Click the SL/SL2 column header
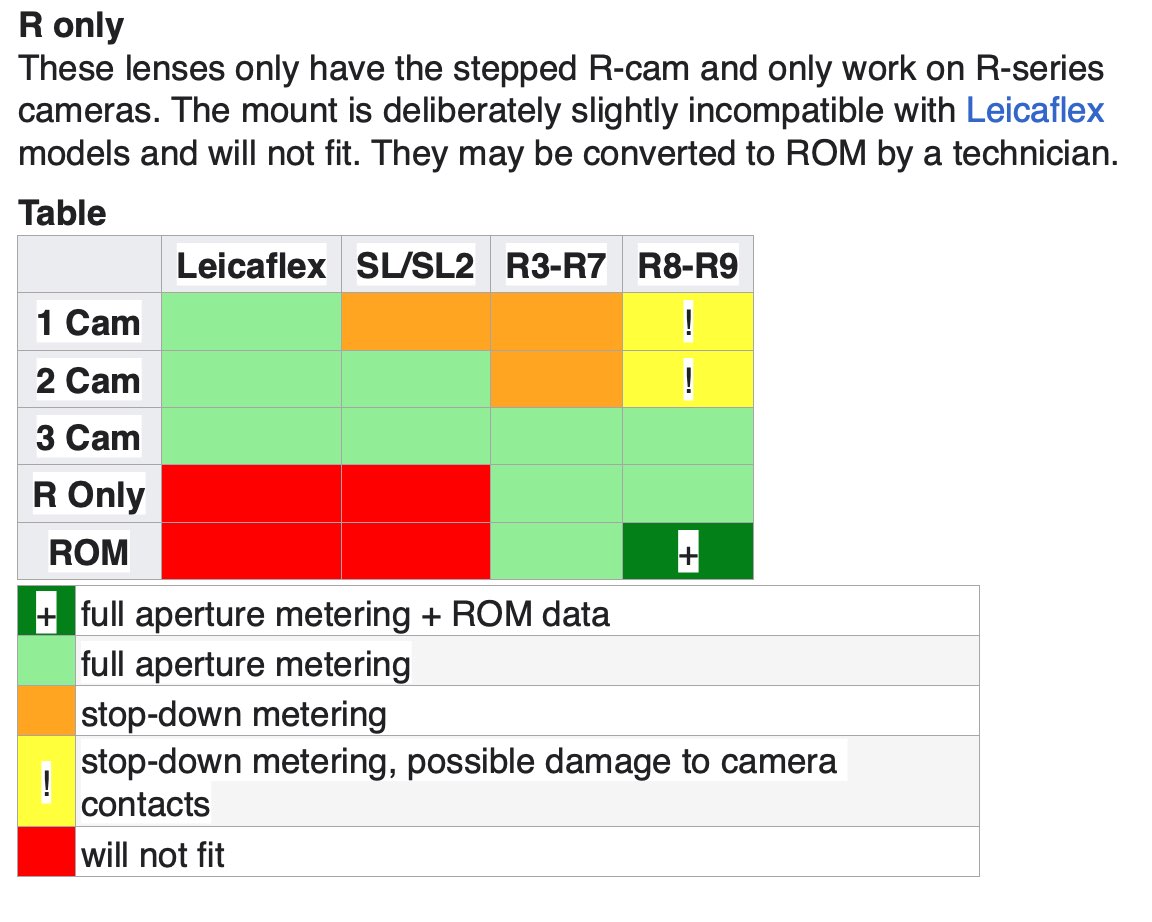Image resolution: width=1152 pixels, height=922 pixels. click(415, 266)
